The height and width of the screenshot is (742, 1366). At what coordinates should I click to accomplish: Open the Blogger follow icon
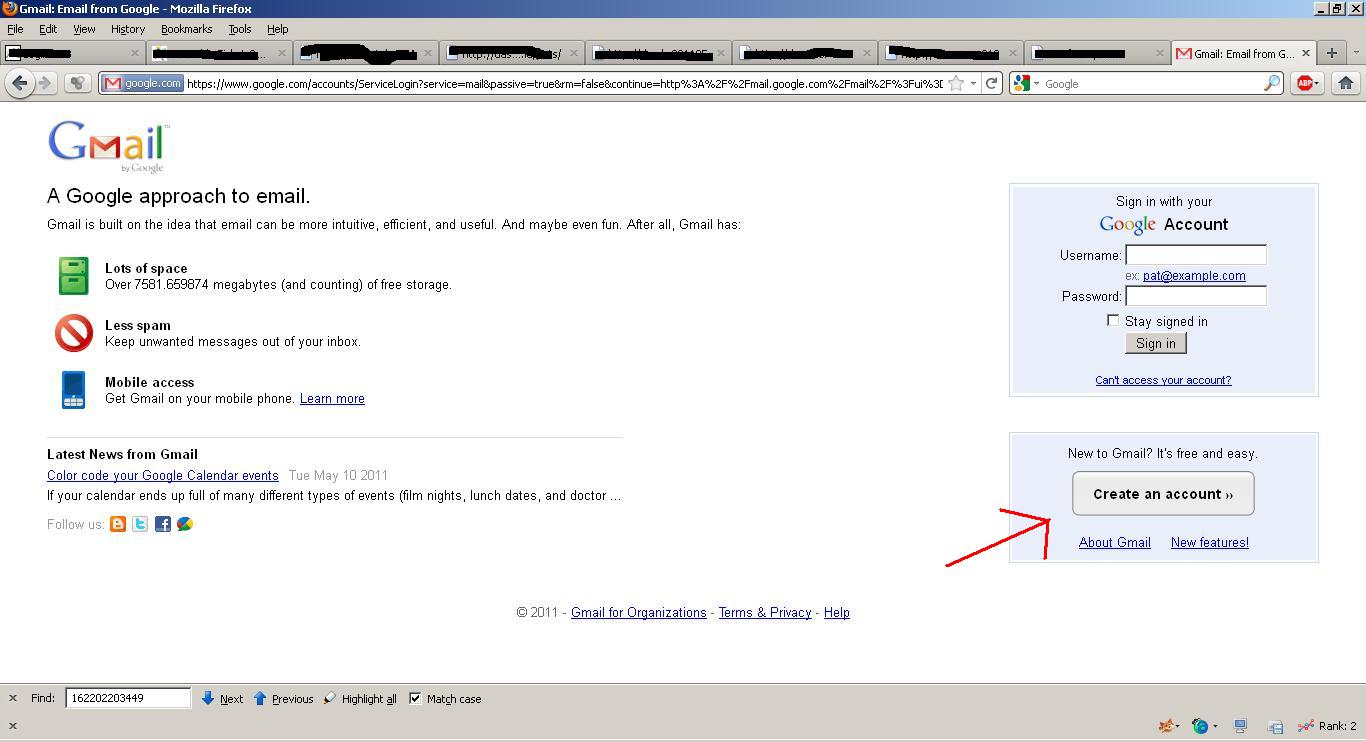[118, 524]
